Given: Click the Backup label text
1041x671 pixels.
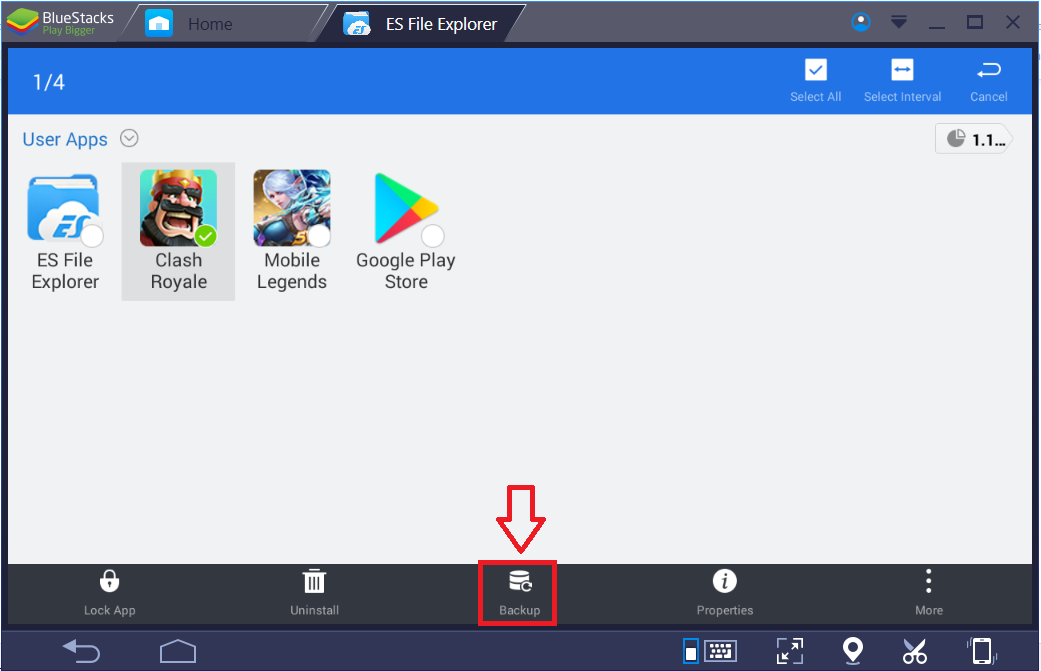Looking at the screenshot, I should (x=519, y=610).
